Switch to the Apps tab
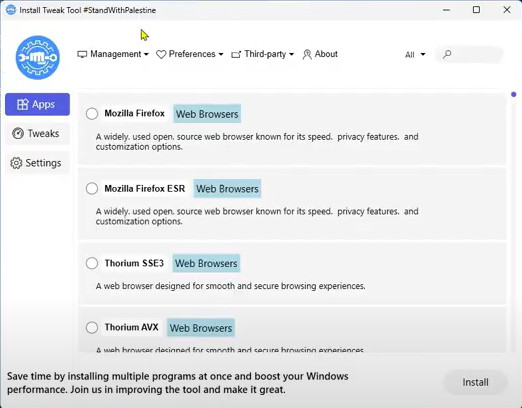Screen dimensions: 522x408 click(x=37, y=104)
